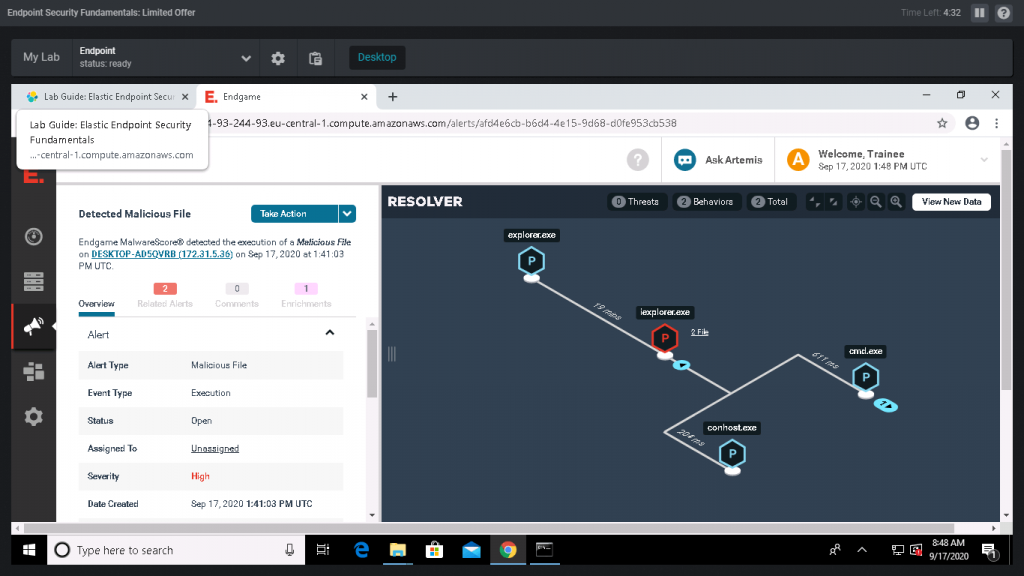1024x576 pixels.
Task: Toggle the Total filter in Resolver
Action: [x=770, y=202]
